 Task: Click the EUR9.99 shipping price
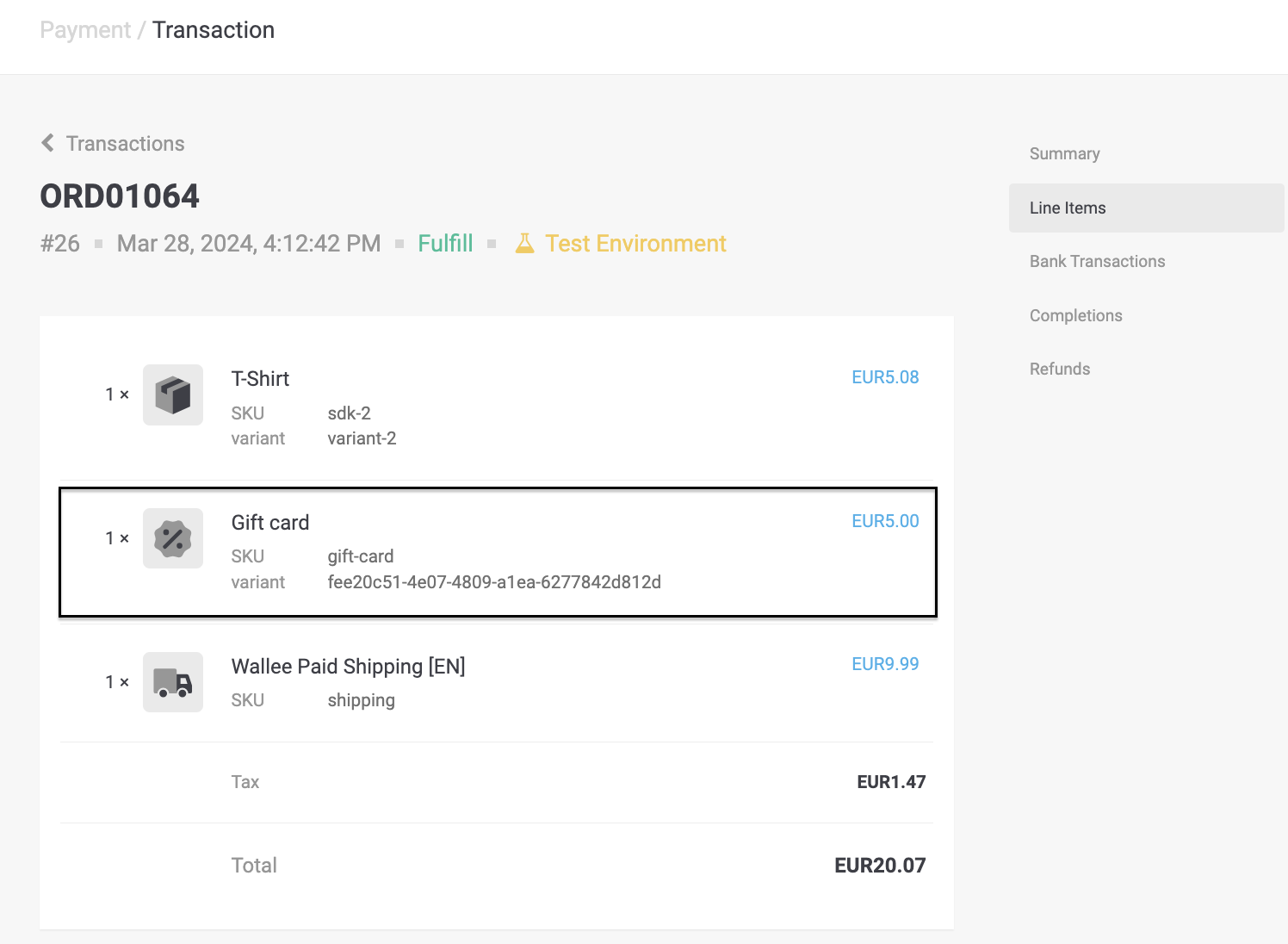[884, 664]
